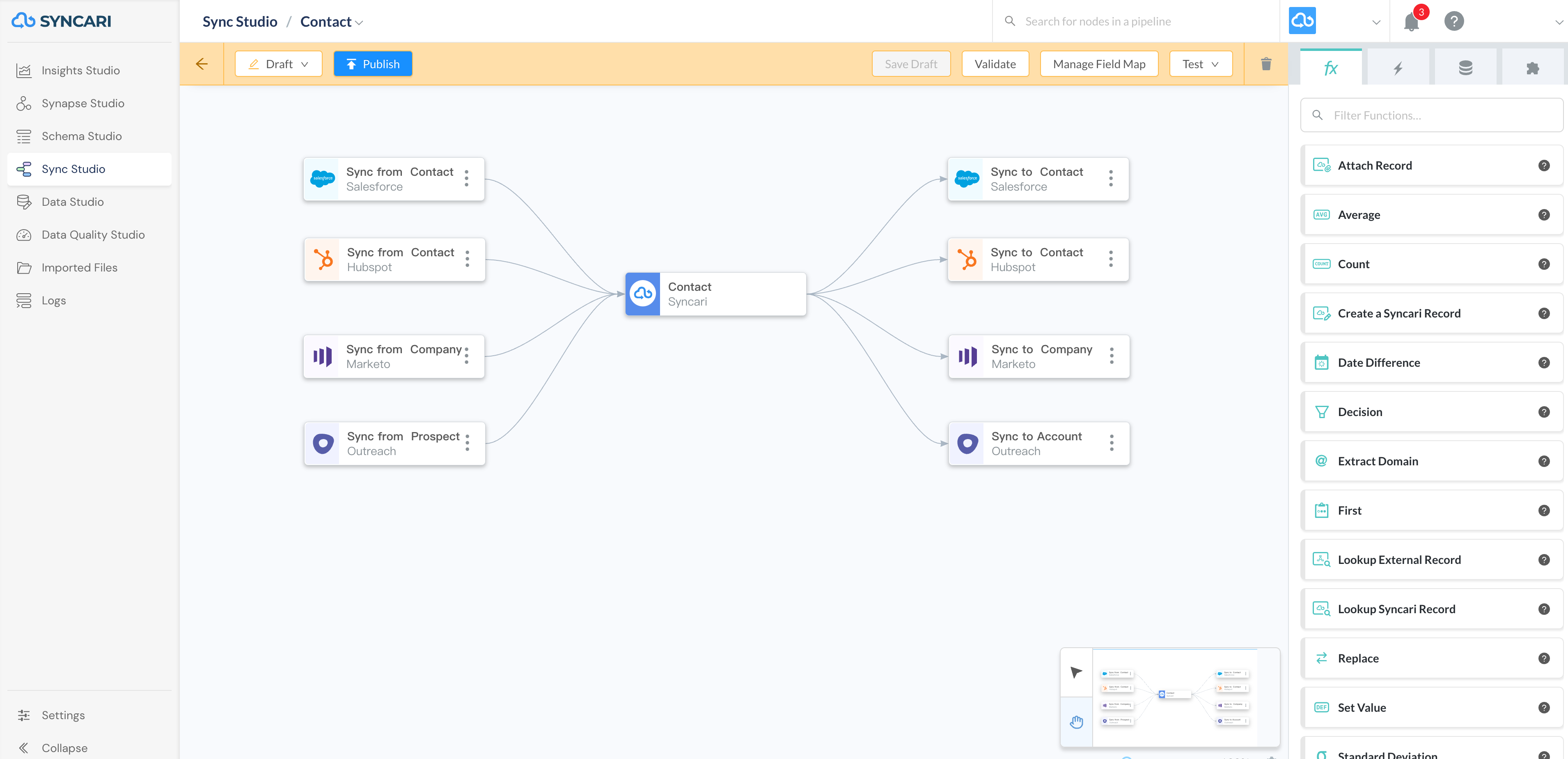Switch to the puzzle piece tab
The width and height of the screenshot is (1568, 759).
(x=1533, y=68)
